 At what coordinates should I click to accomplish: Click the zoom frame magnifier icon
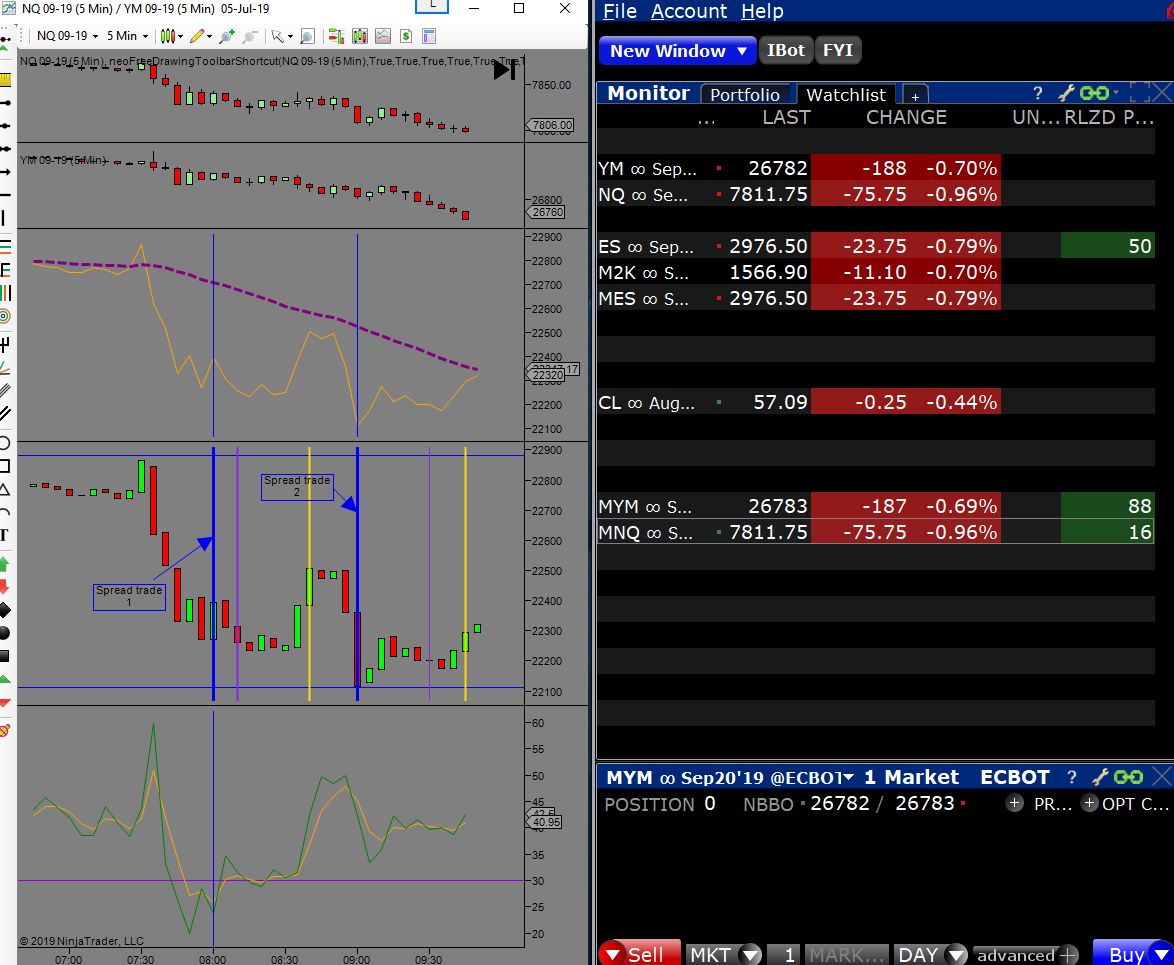coord(307,36)
